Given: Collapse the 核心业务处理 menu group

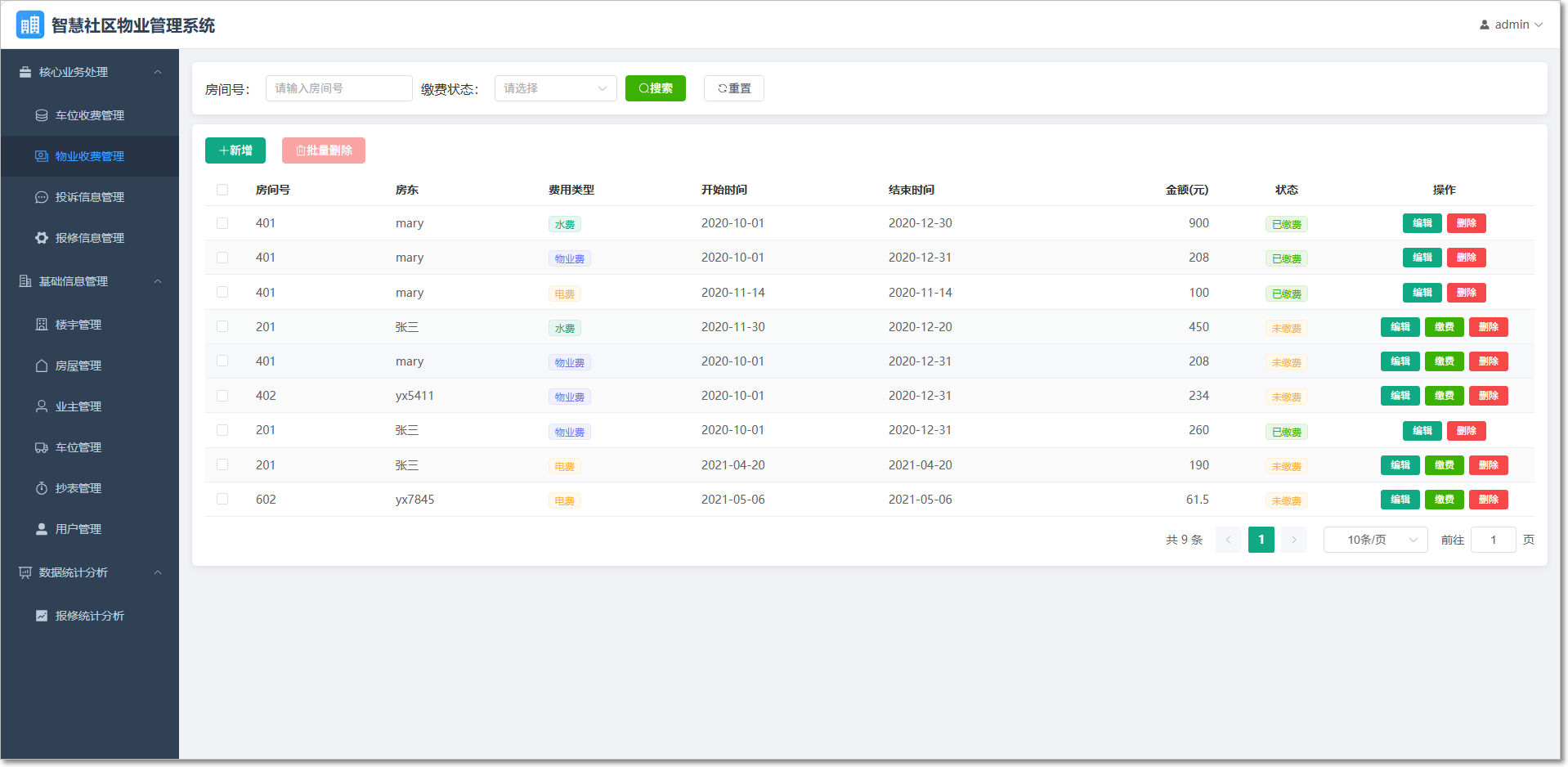Looking at the screenshot, I should [x=90, y=72].
